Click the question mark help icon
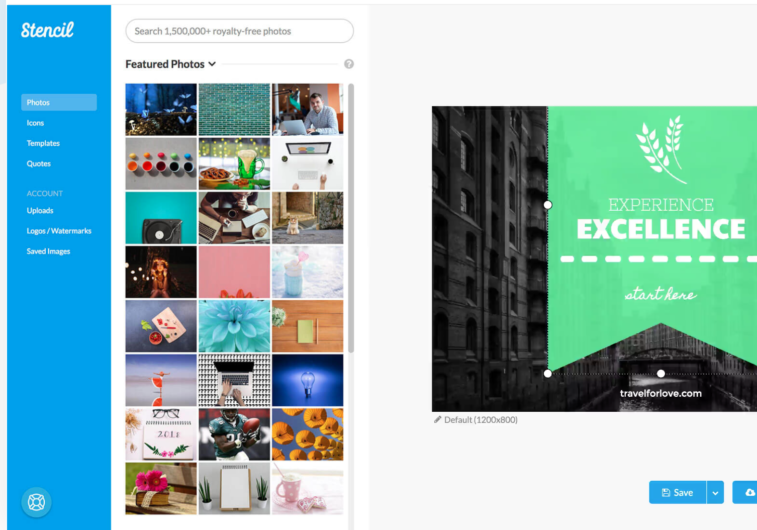757x530 pixels. click(x=349, y=64)
